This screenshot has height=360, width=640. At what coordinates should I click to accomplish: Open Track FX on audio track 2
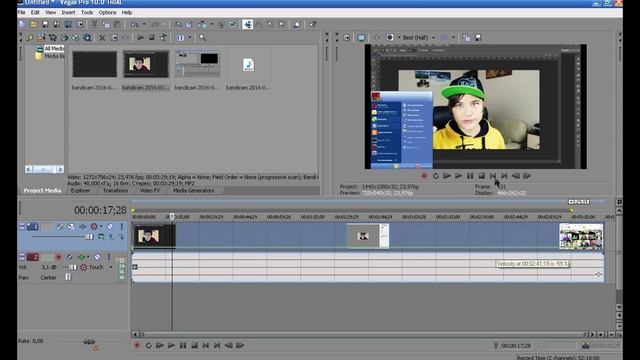pos(82,257)
